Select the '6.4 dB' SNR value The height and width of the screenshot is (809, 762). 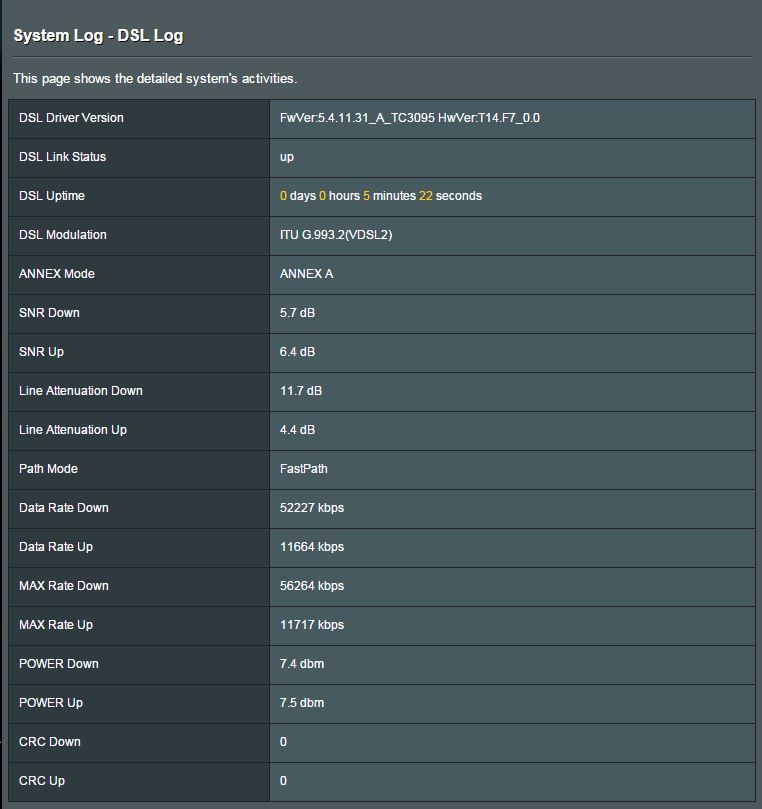coord(298,352)
